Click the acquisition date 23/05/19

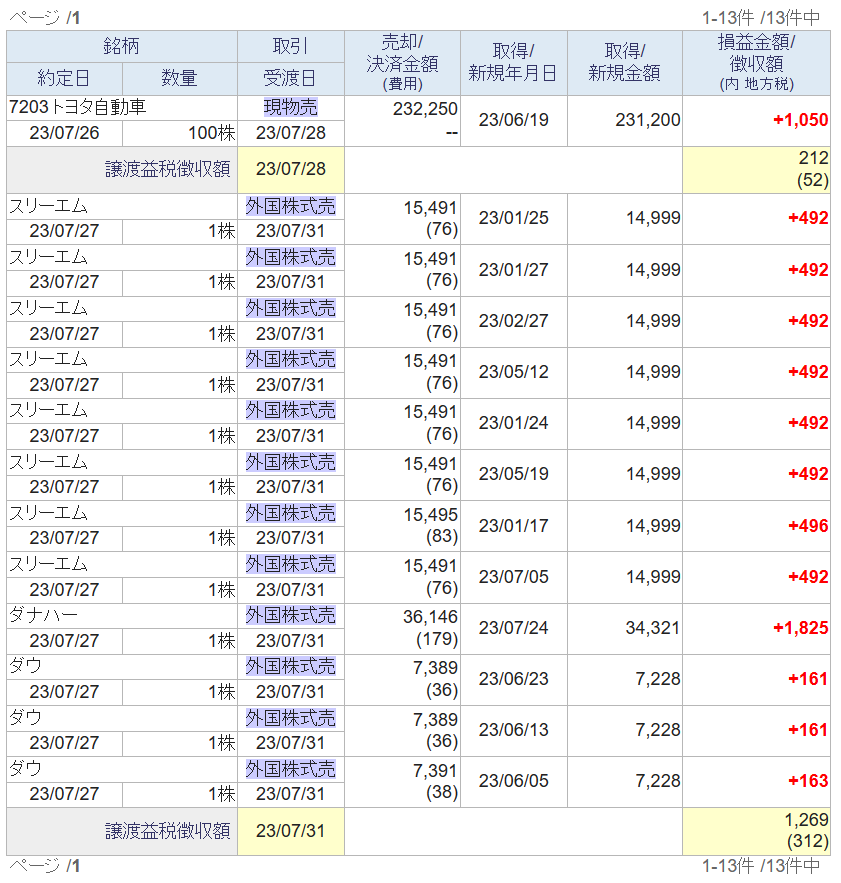pyautogui.click(x=513, y=474)
